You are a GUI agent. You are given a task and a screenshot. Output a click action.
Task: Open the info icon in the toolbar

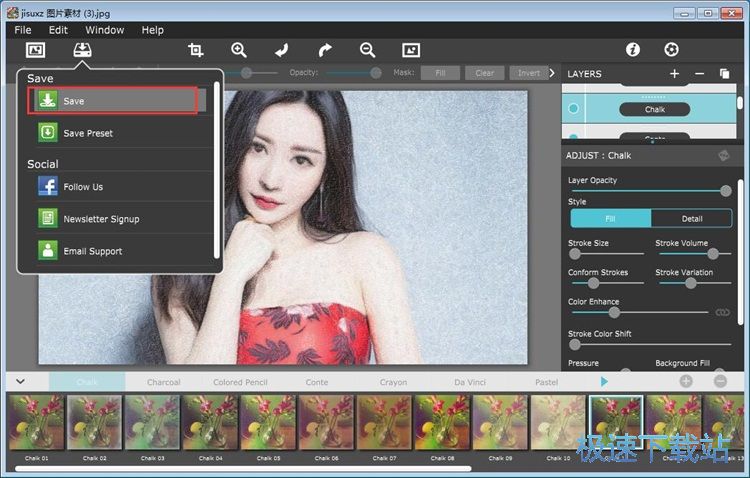coord(632,50)
